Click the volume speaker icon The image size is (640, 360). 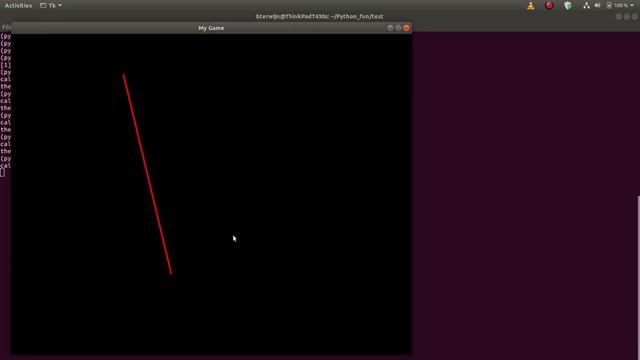click(598, 6)
